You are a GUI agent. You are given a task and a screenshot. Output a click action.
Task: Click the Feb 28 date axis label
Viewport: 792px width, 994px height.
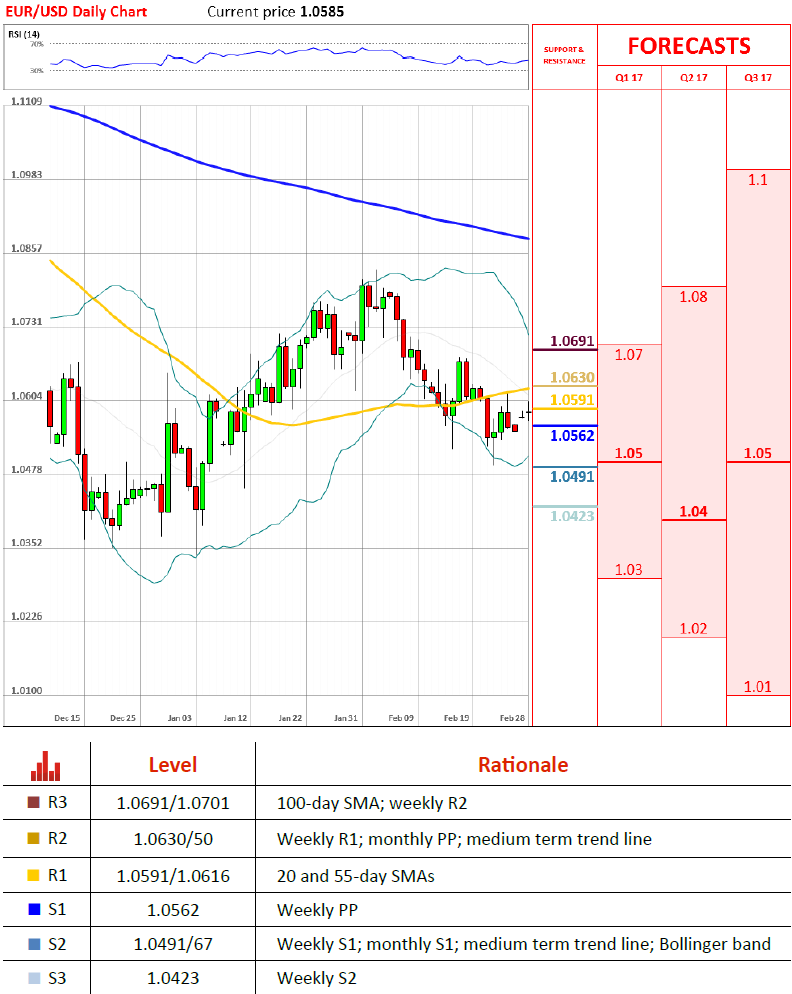(x=512, y=718)
